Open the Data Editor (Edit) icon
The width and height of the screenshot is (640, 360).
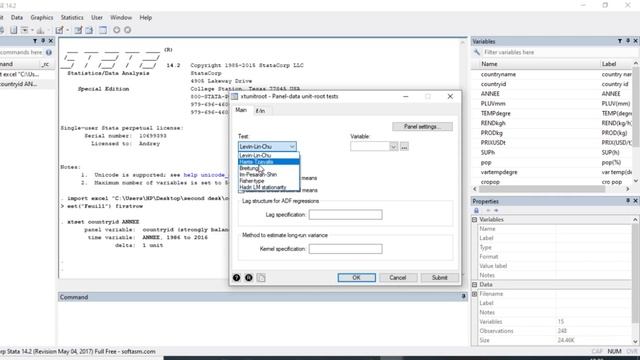tap(78, 30)
